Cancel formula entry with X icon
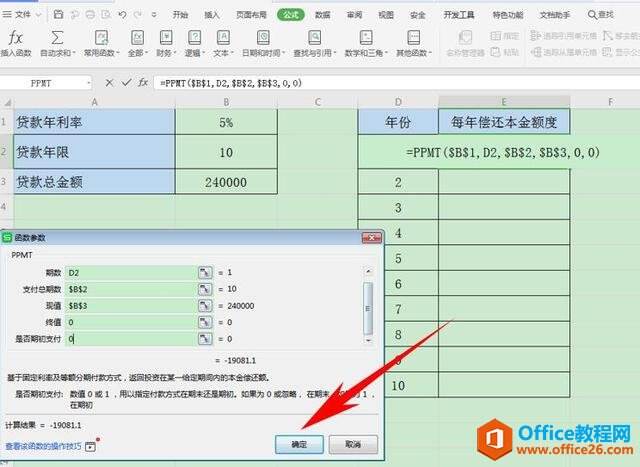The image size is (640, 467). (109, 83)
